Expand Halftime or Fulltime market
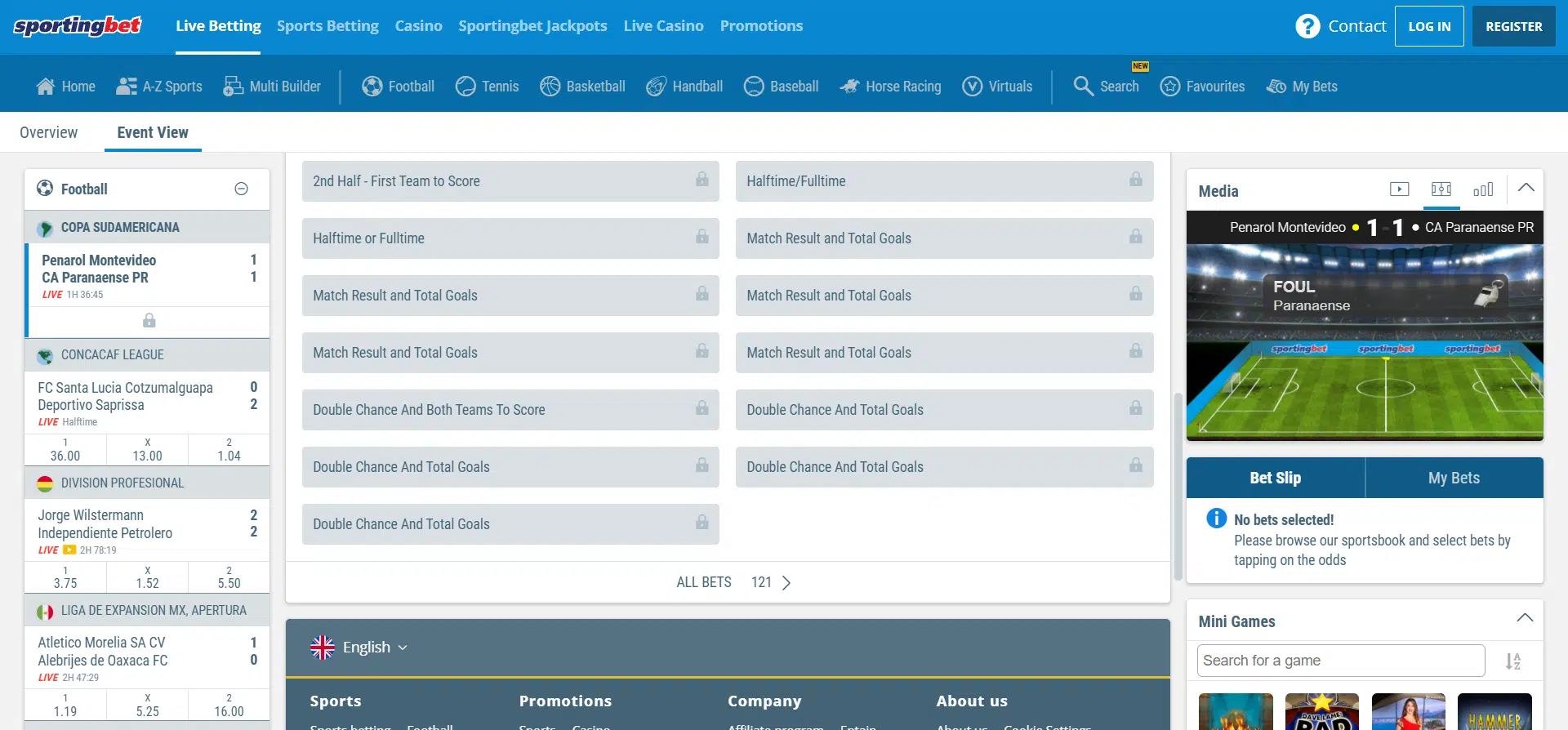This screenshot has width=1568, height=730. point(510,238)
